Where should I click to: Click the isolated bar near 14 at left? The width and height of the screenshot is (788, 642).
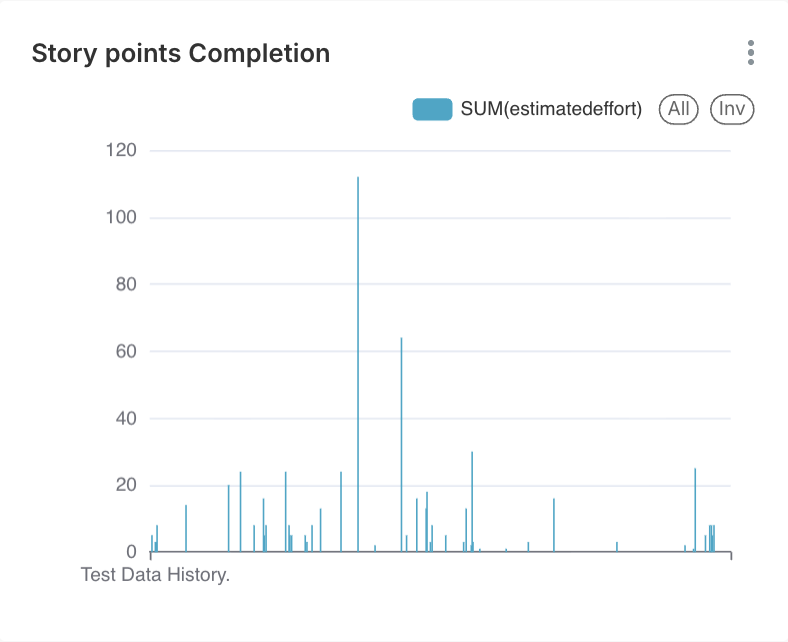pyautogui.click(x=186, y=528)
